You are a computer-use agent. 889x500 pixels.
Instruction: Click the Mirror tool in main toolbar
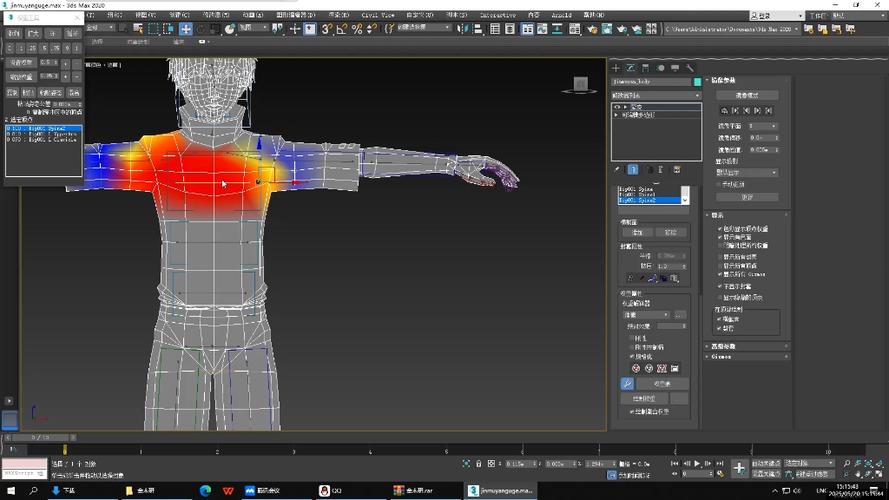[x=463, y=29]
